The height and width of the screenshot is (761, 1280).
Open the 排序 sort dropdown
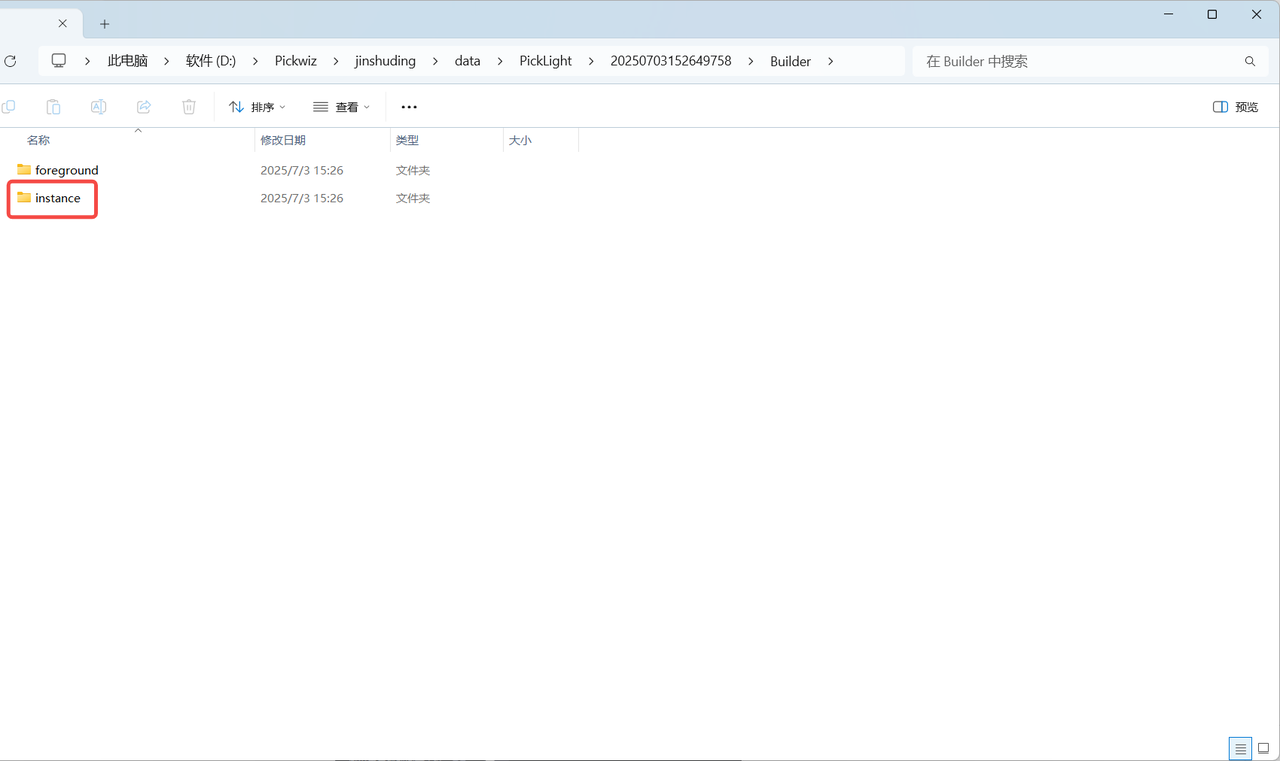point(257,107)
